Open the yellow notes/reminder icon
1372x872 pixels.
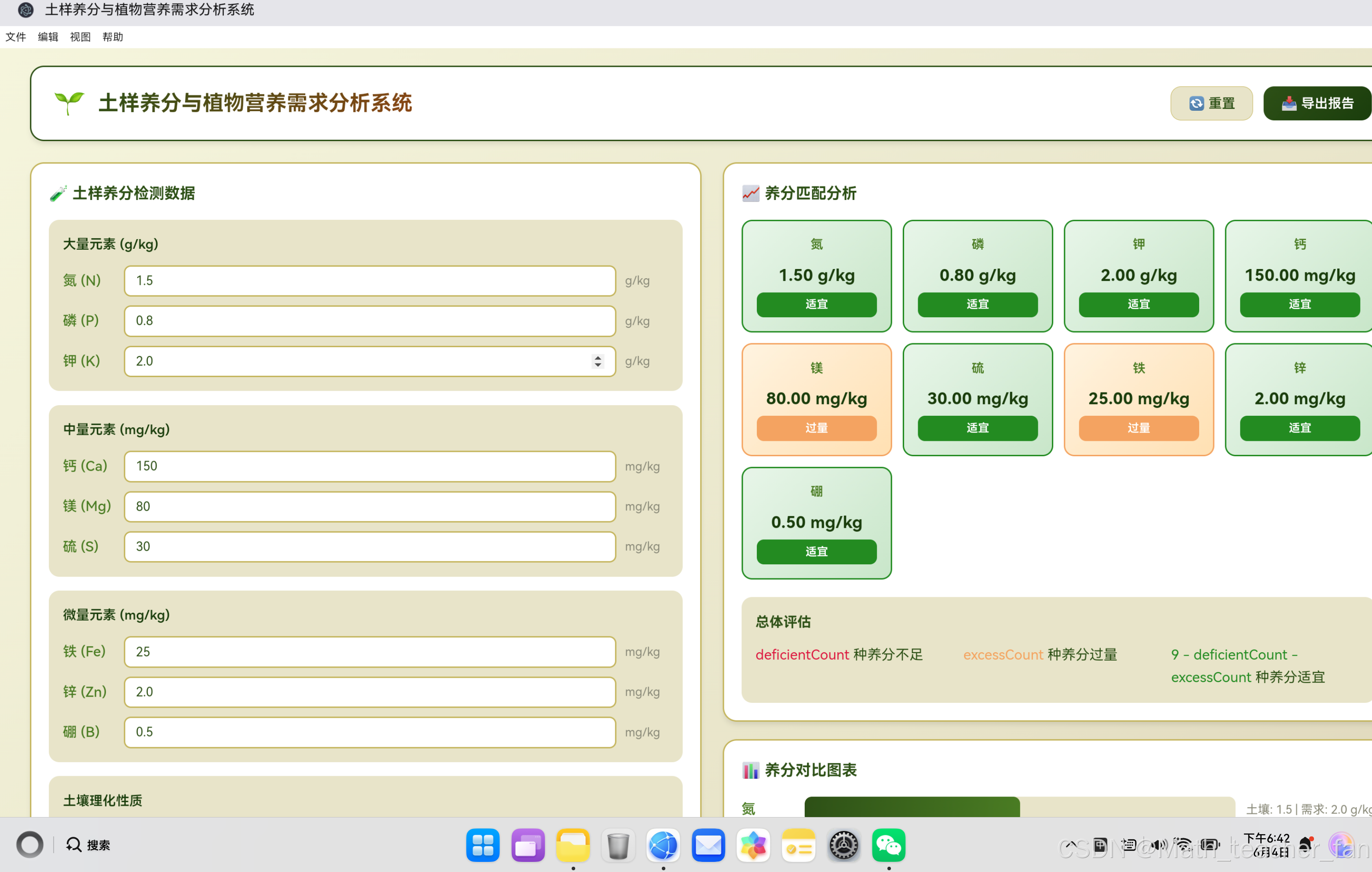click(798, 845)
